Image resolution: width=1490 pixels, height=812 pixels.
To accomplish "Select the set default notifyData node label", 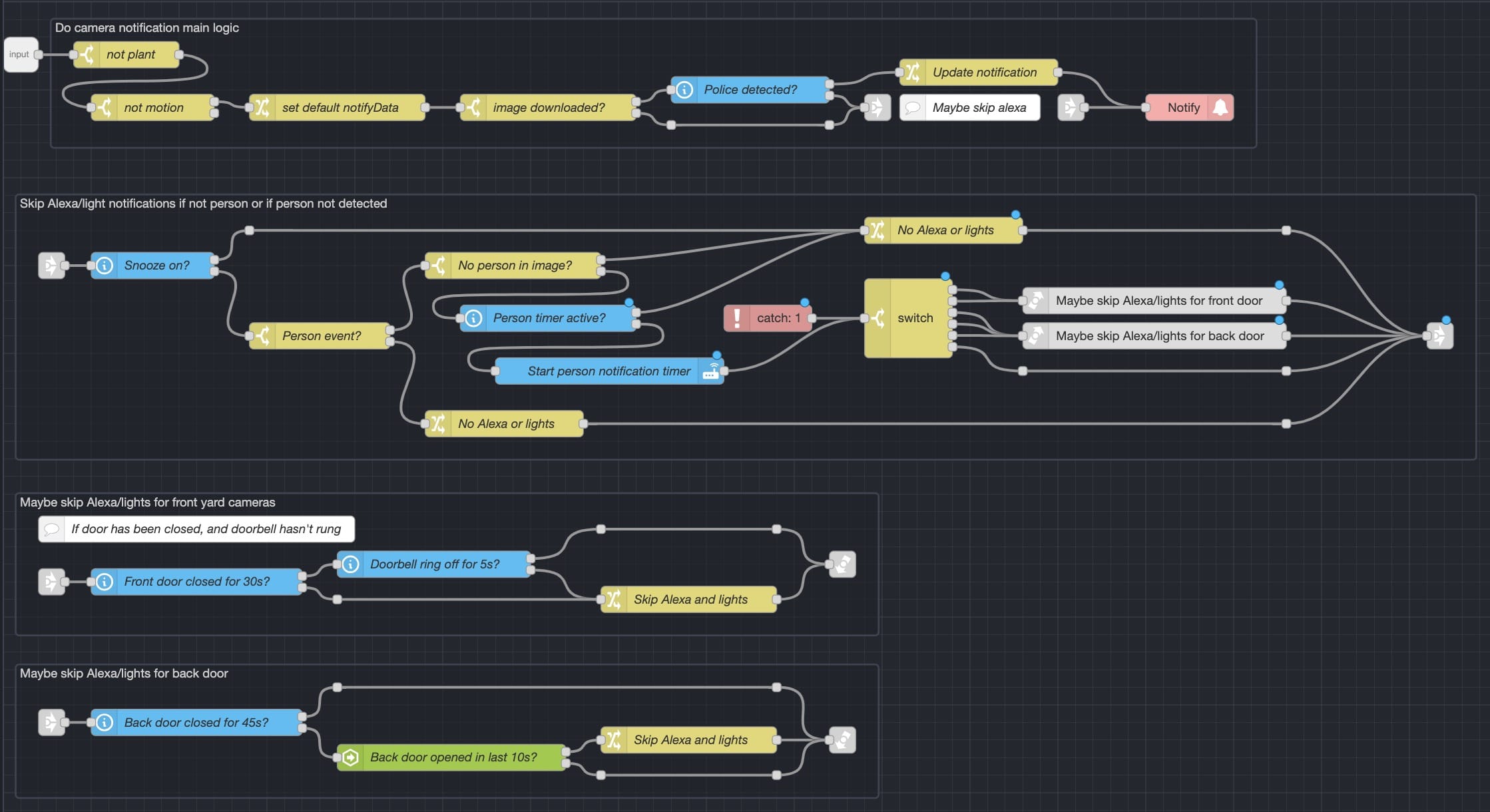I will [x=340, y=107].
